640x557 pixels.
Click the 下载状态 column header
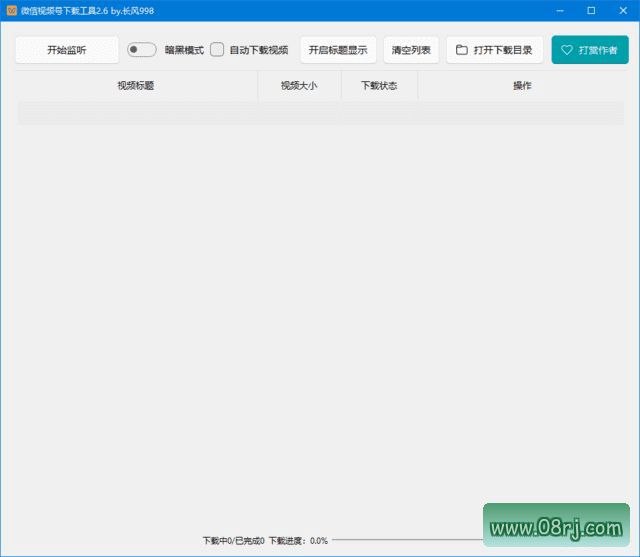[x=379, y=86]
